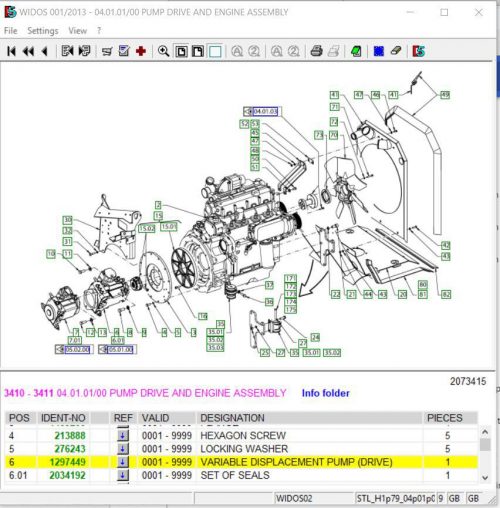Image resolution: width=500 pixels, height=508 pixels.
Task: Click position label 10 in the diagram
Action: click(51, 254)
